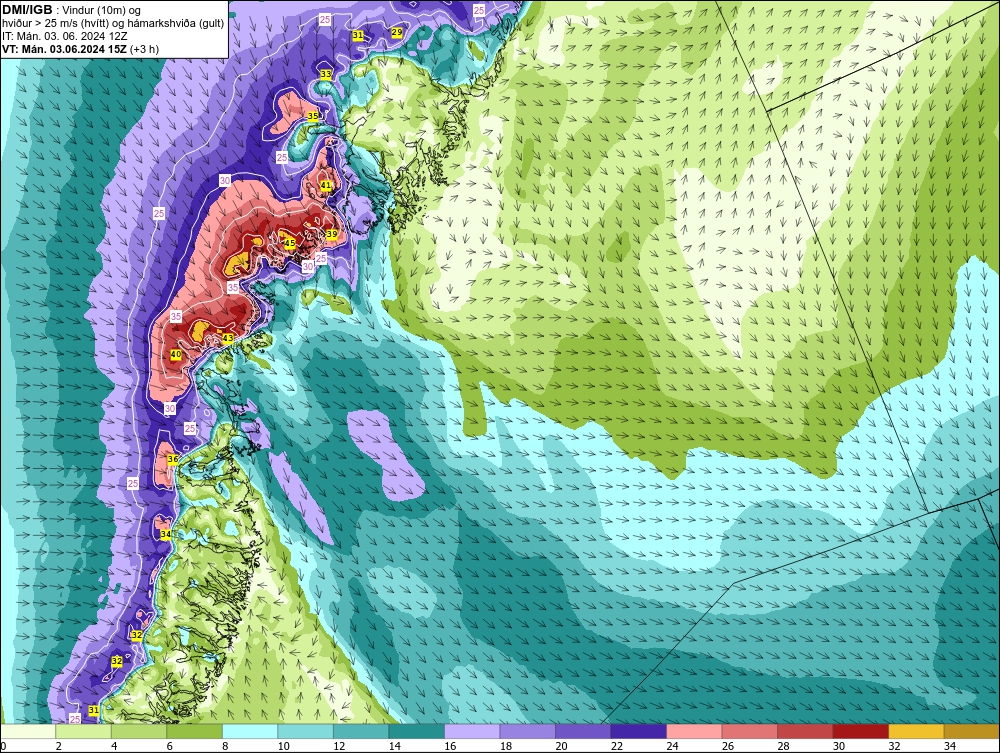Click the yellow peak gust label 39
The width and height of the screenshot is (1000, 753).
(x=332, y=234)
